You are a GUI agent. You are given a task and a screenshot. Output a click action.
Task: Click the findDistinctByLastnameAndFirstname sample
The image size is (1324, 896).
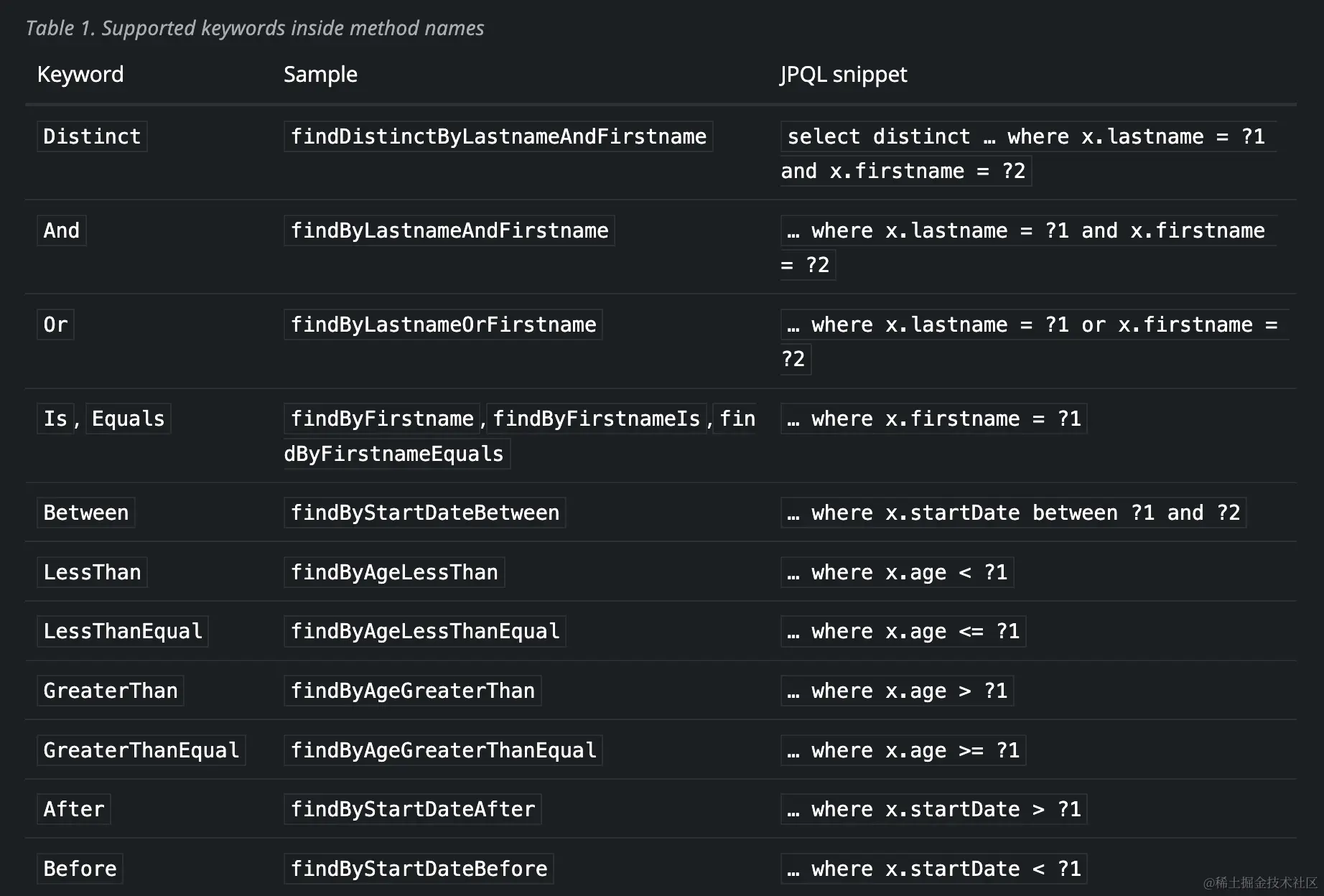click(498, 136)
